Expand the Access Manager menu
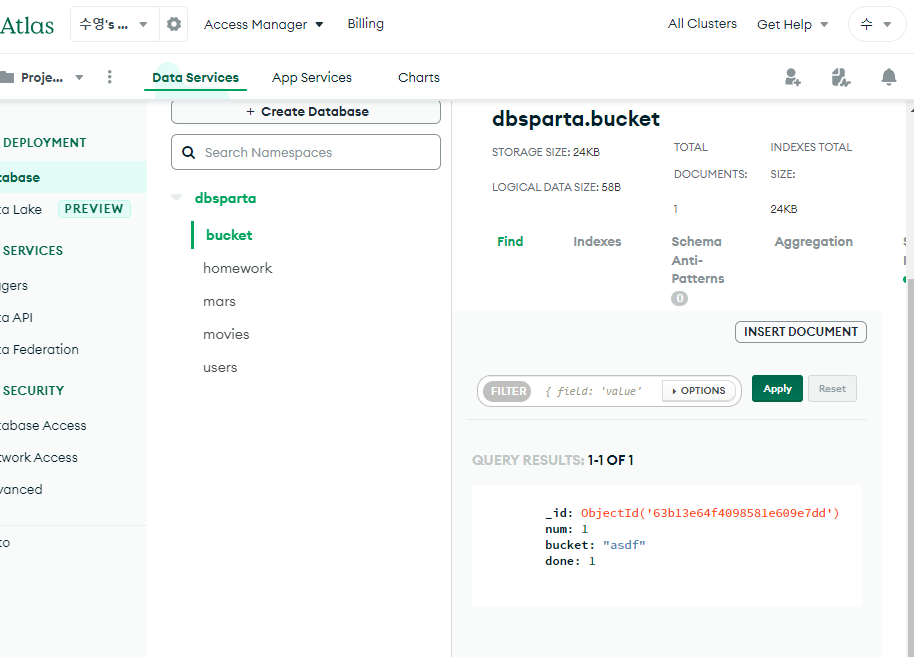Image resolution: width=914 pixels, height=657 pixels. (263, 24)
